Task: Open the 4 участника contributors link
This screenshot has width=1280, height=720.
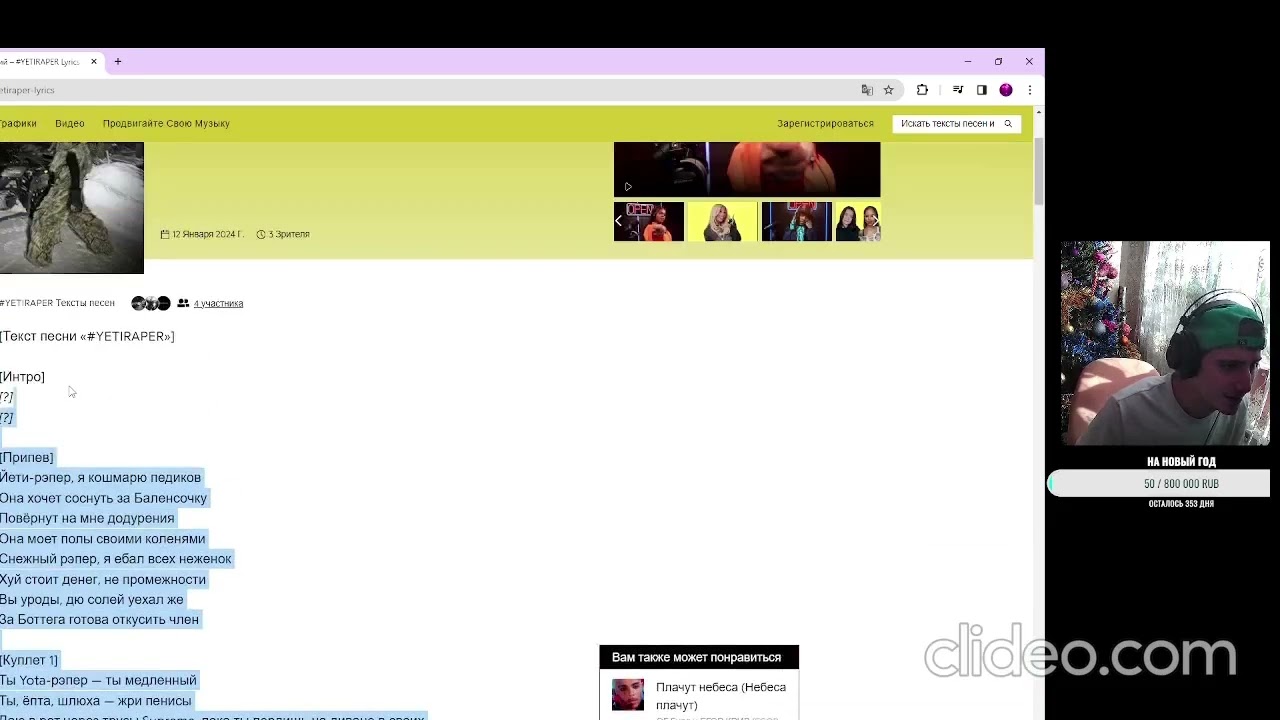Action: coord(218,303)
